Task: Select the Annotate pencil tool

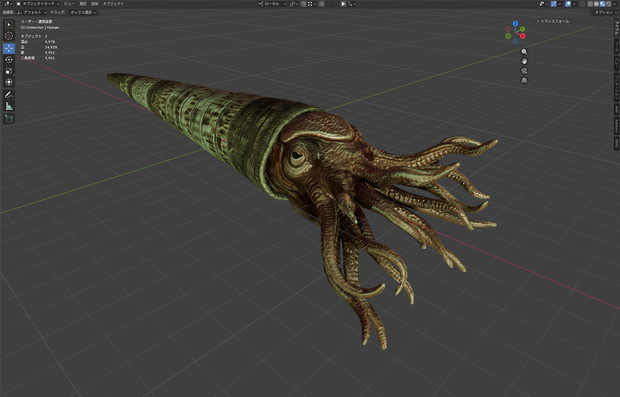Action: 9,95
